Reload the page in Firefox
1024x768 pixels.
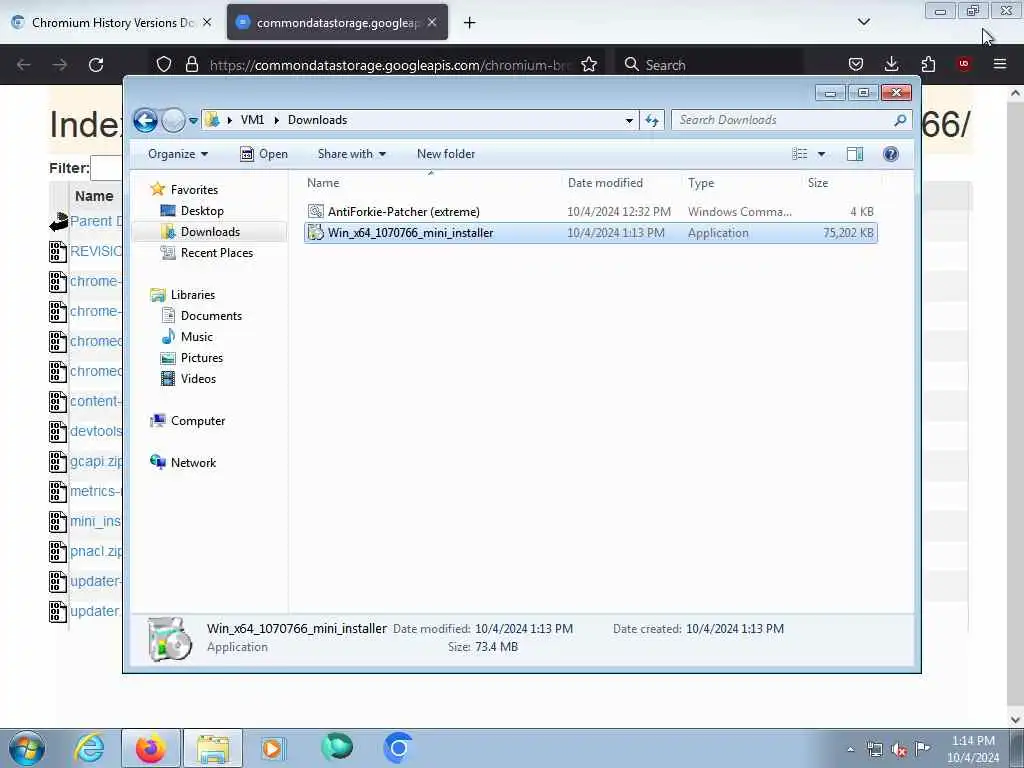click(x=96, y=65)
